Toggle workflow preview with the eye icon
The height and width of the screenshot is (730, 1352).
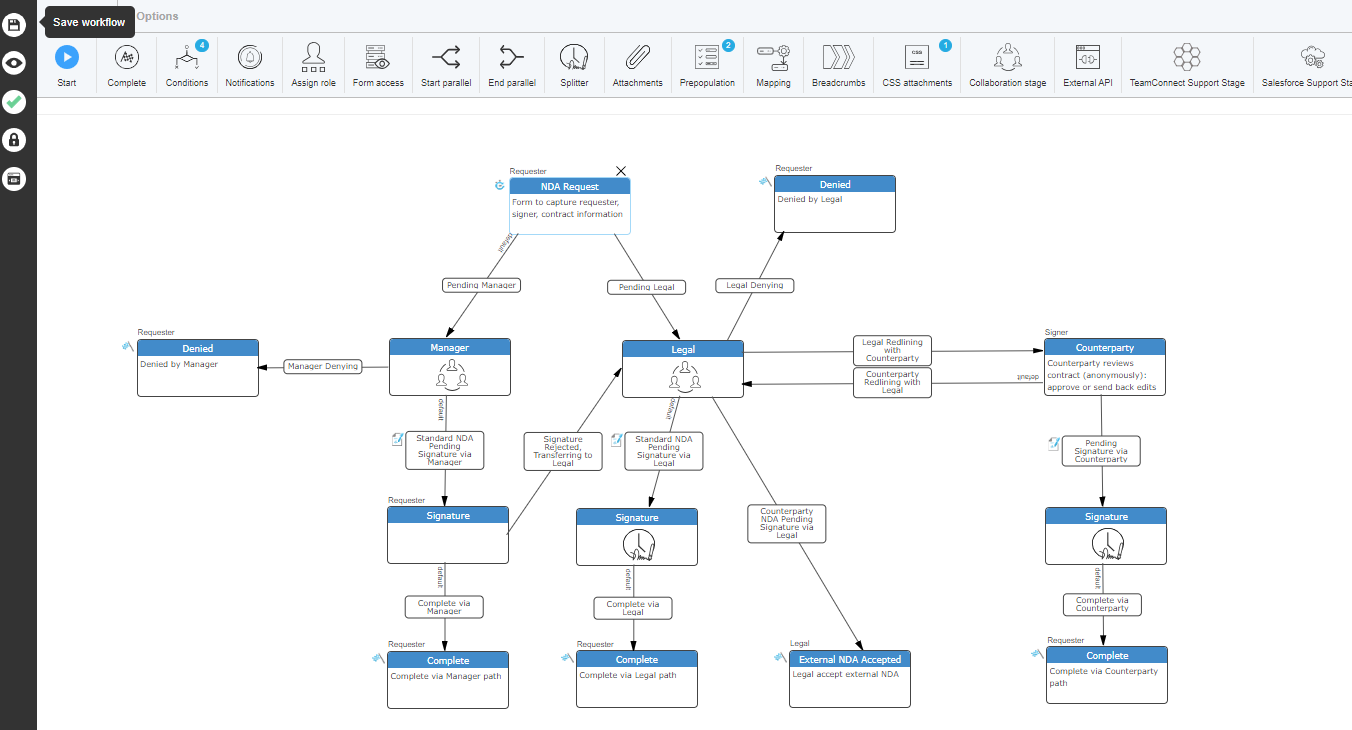click(14, 63)
